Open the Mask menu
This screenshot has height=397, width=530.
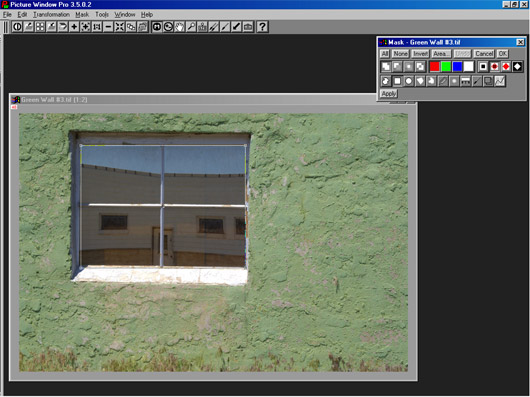[82, 15]
